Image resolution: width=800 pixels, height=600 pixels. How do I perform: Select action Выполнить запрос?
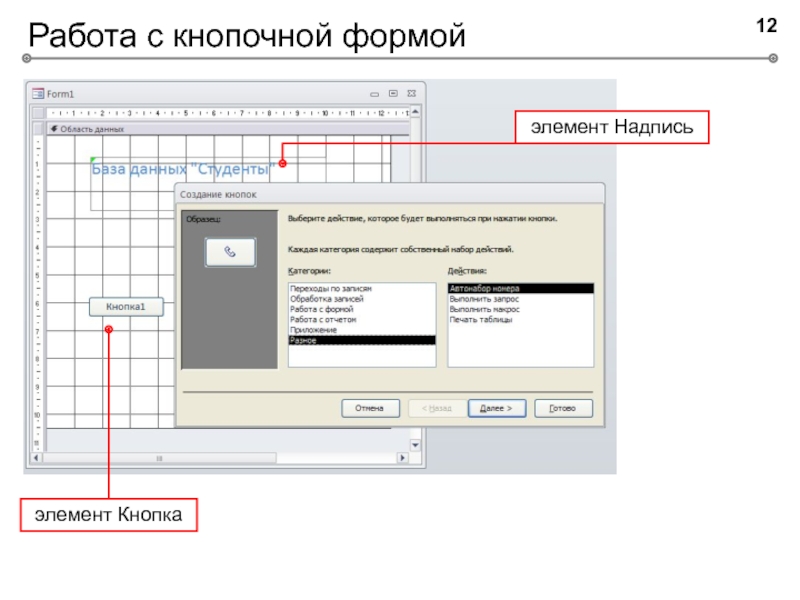[521, 299]
